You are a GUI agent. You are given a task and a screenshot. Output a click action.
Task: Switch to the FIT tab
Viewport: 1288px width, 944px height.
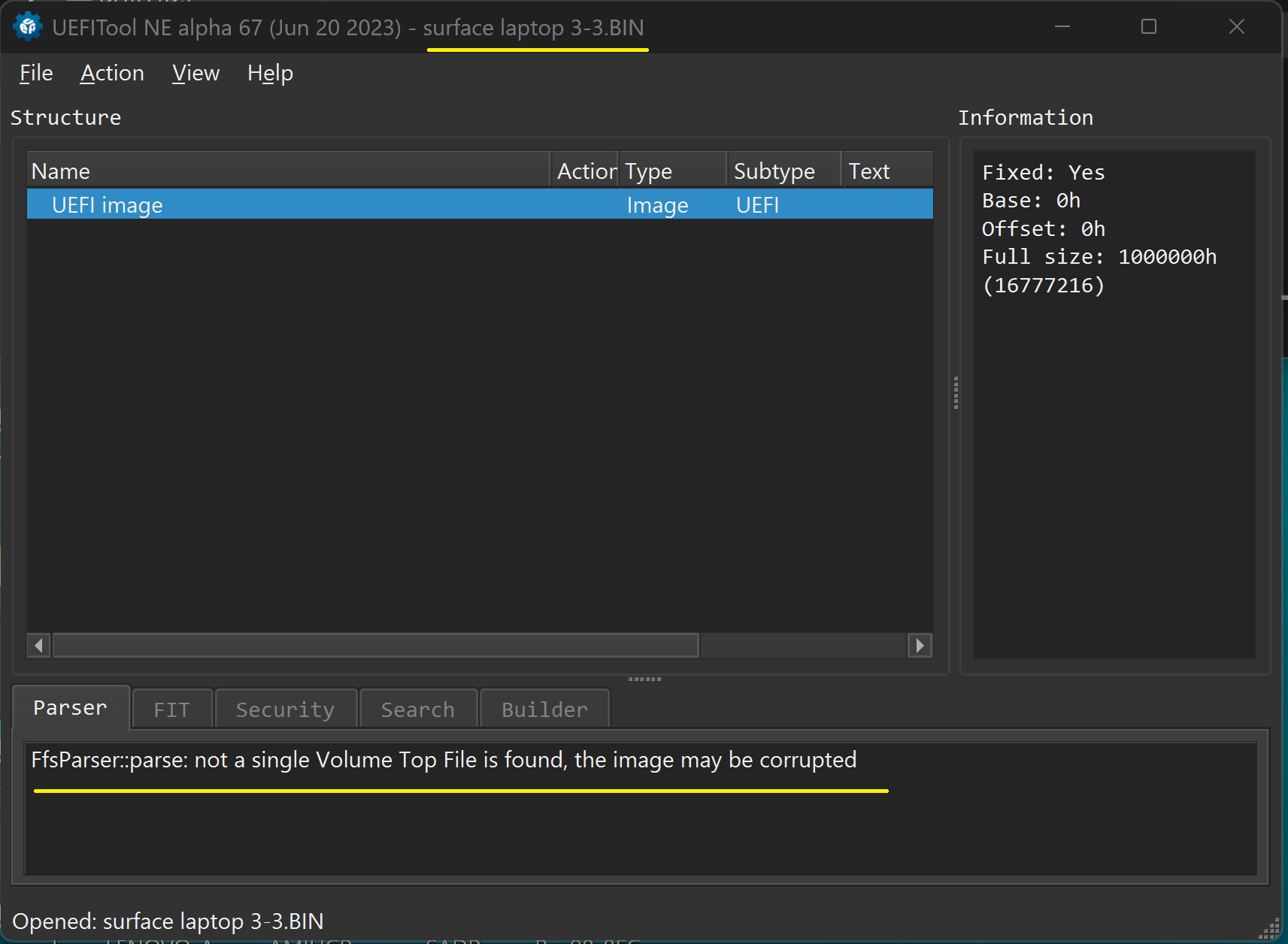click(171, 710)
